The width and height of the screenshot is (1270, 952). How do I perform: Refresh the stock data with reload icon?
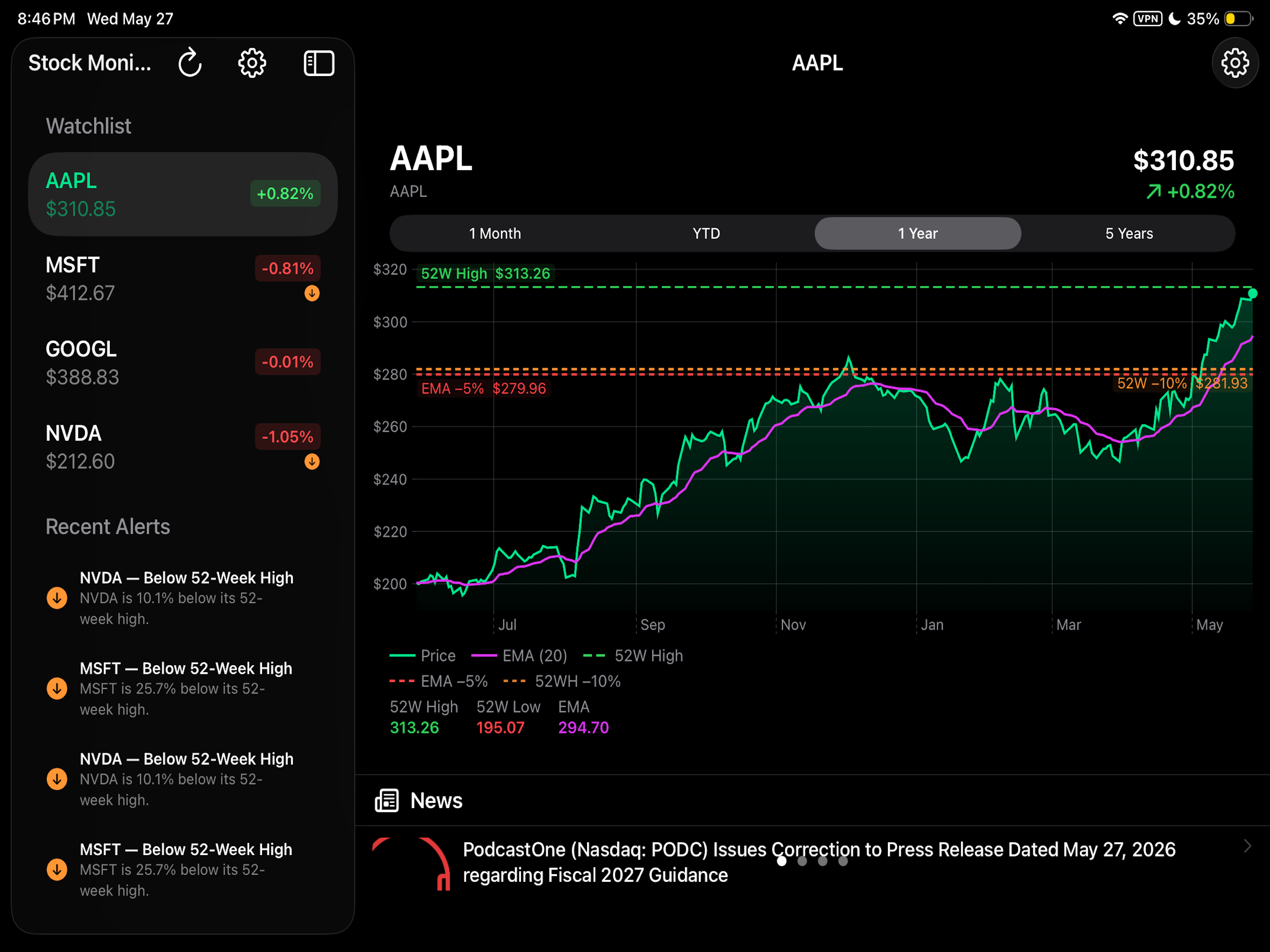click(x=190, y=63)
